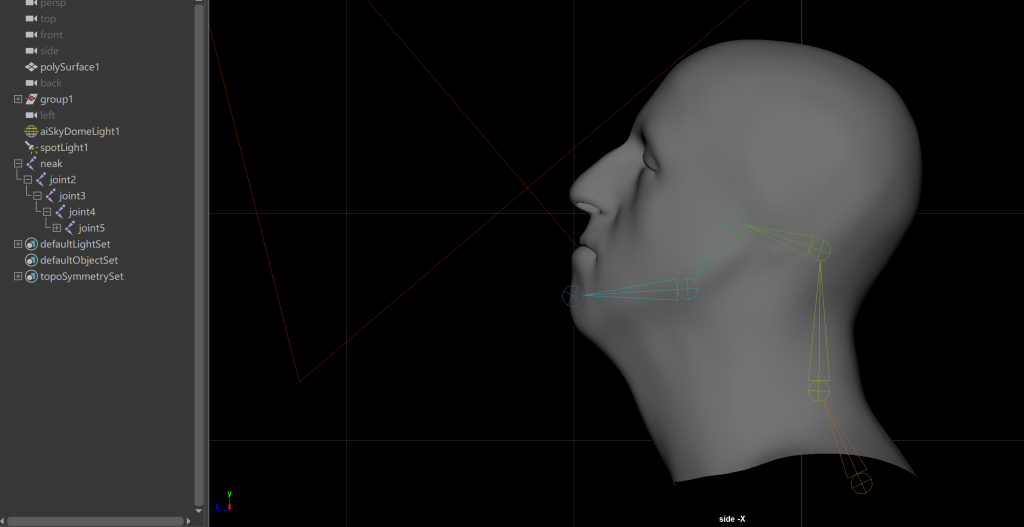Select the green joint by the ear
The width and height of the screenshot is (1024, 527).
pos(737,222)
